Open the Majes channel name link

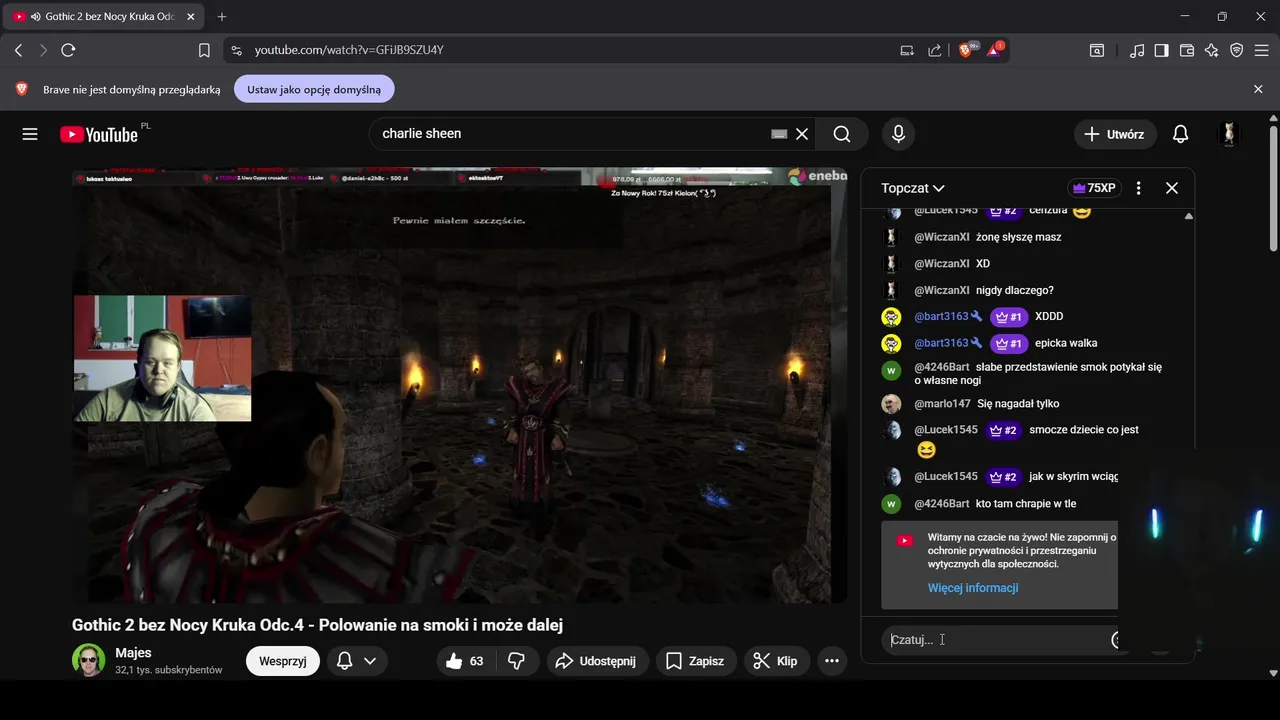[x=133, y=653]
